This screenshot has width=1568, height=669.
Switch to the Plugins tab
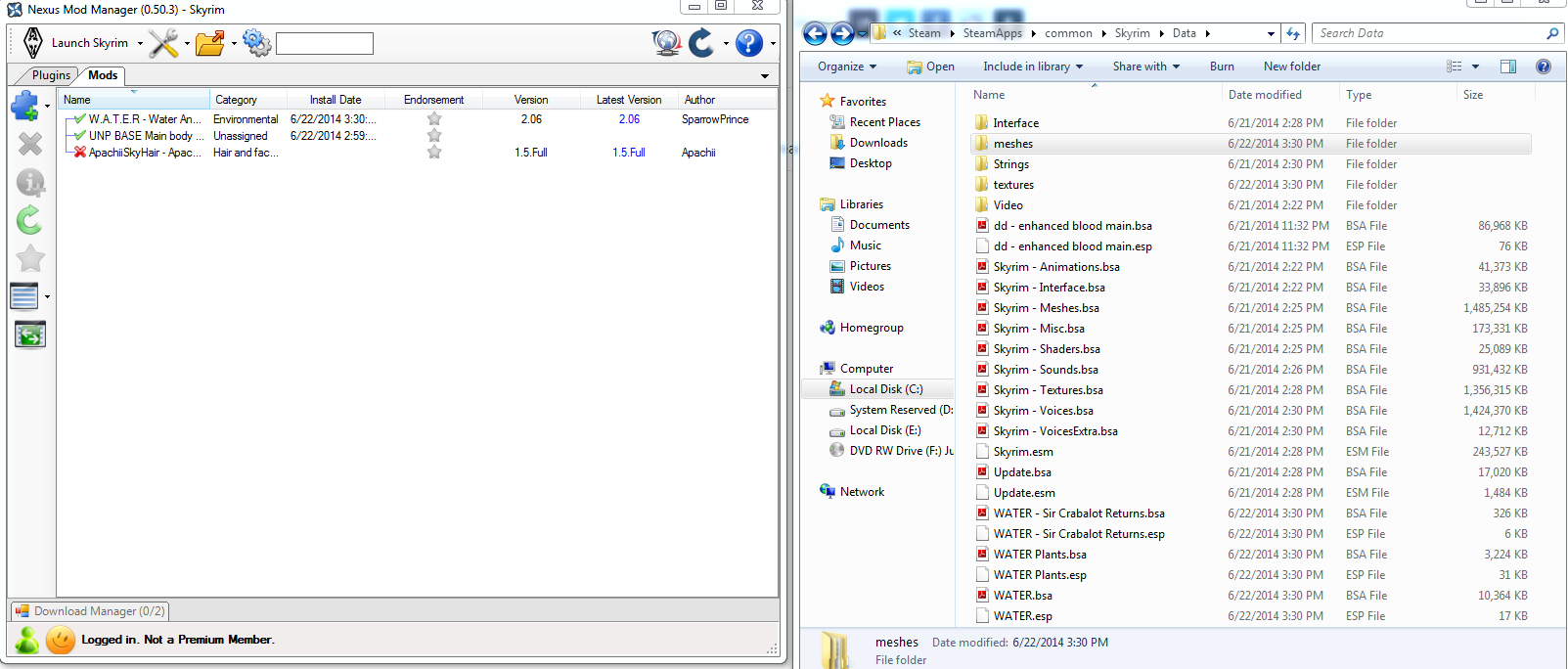pyautogui.click(x=51, y=75)
